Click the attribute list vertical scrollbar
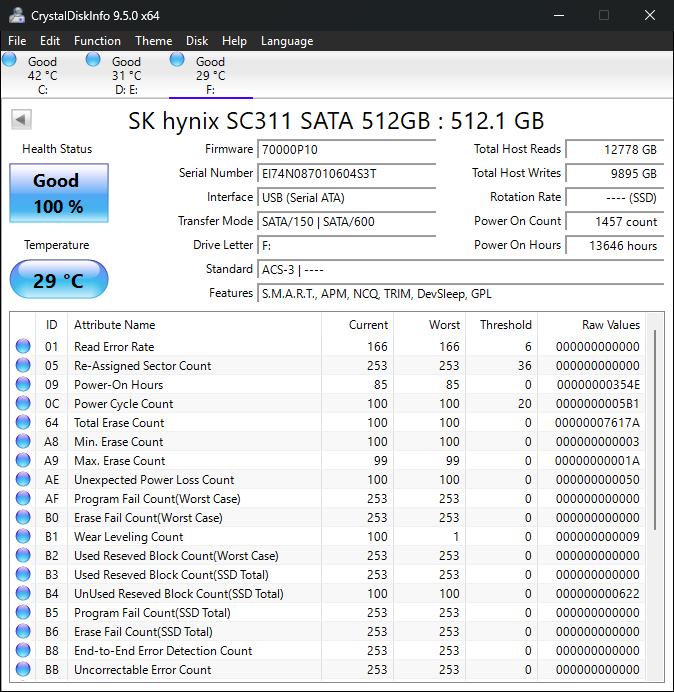 click(x=655, y=430)
